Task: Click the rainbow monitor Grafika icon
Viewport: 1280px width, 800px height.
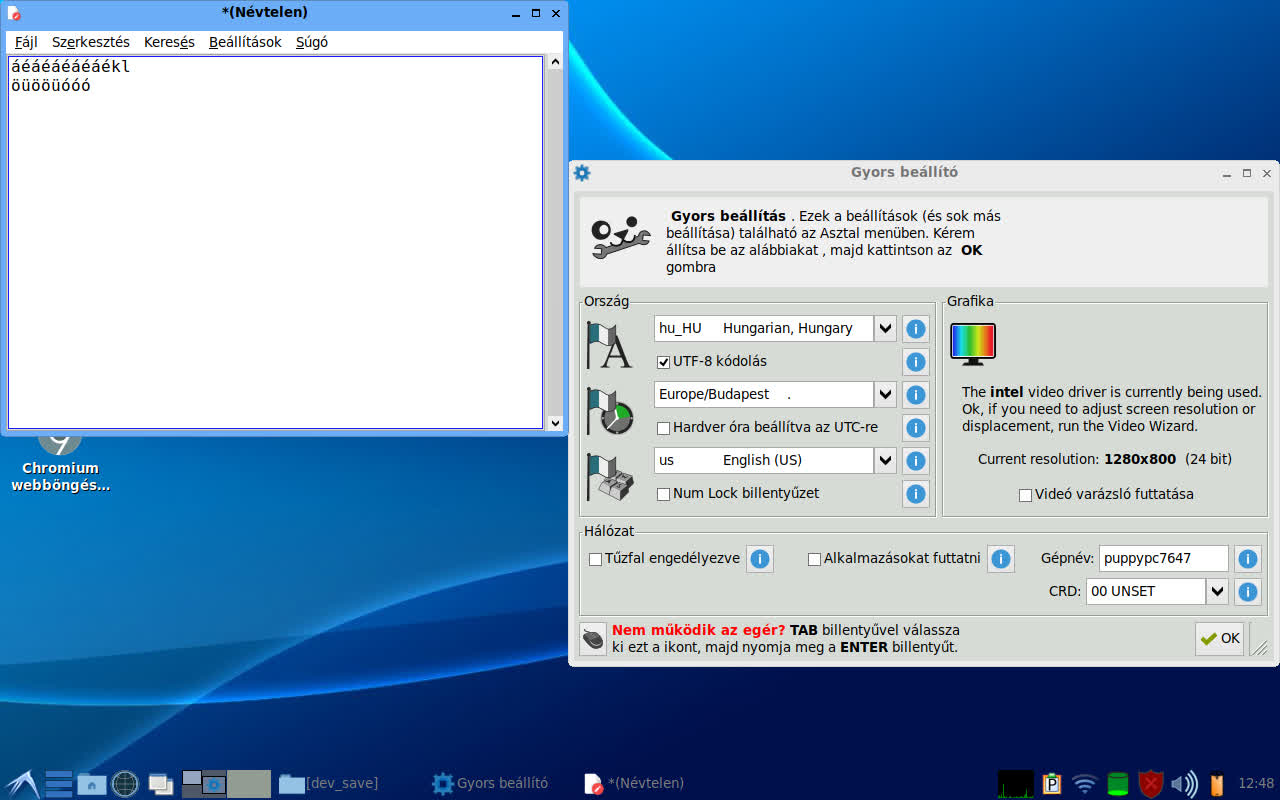Action: [973, 344]
